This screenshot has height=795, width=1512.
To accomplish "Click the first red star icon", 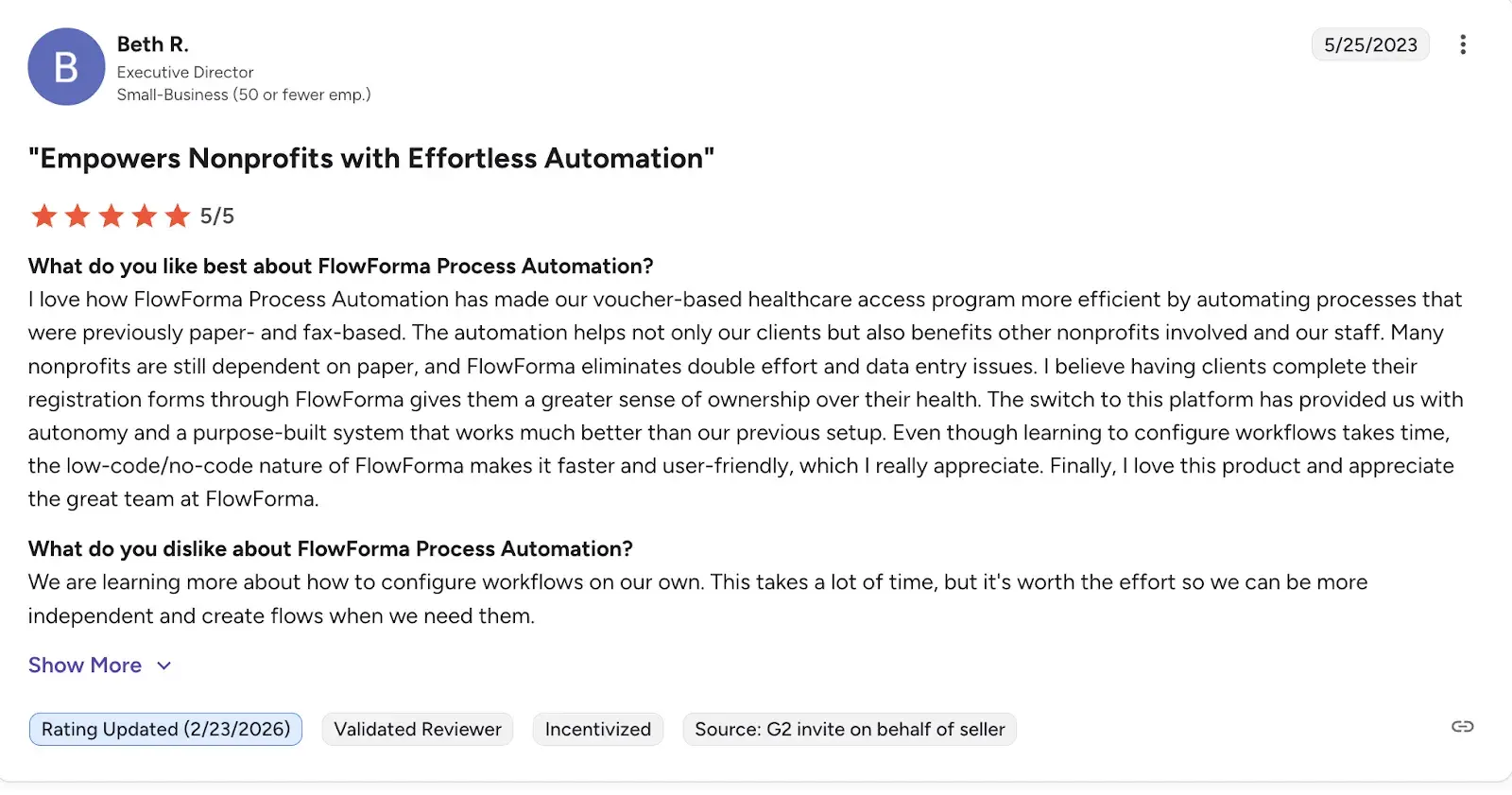I will tap(43, 216).
